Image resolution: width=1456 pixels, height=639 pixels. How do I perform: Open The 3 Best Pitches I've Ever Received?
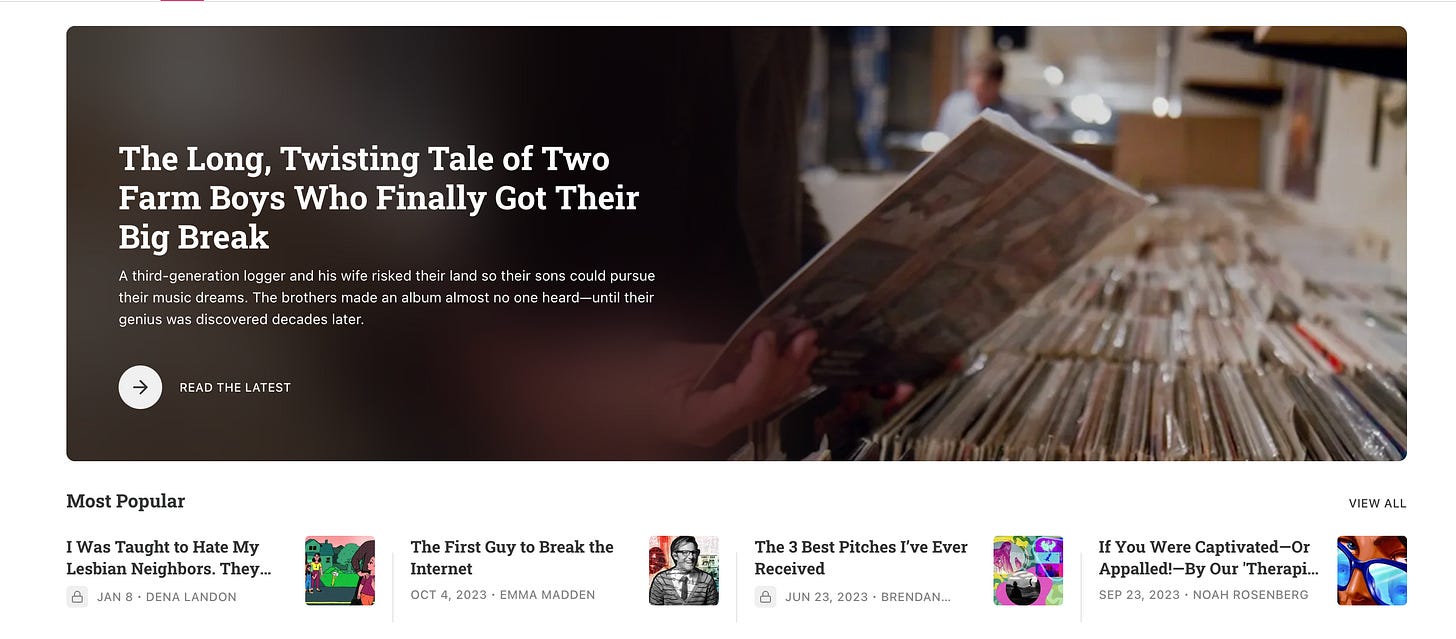tap(861, 558)
